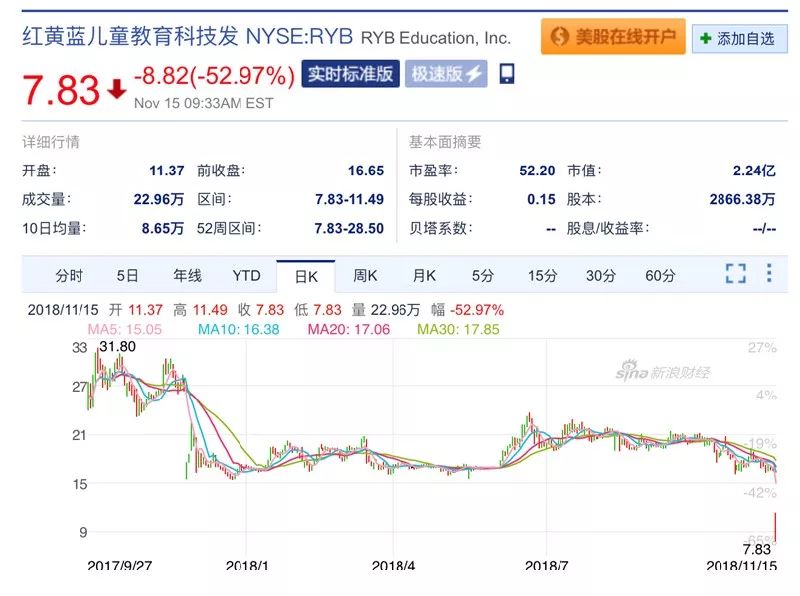The image size is (800, 596).
Task: Click the MA30: 17.85 indicator label
Action: point(458,329)
